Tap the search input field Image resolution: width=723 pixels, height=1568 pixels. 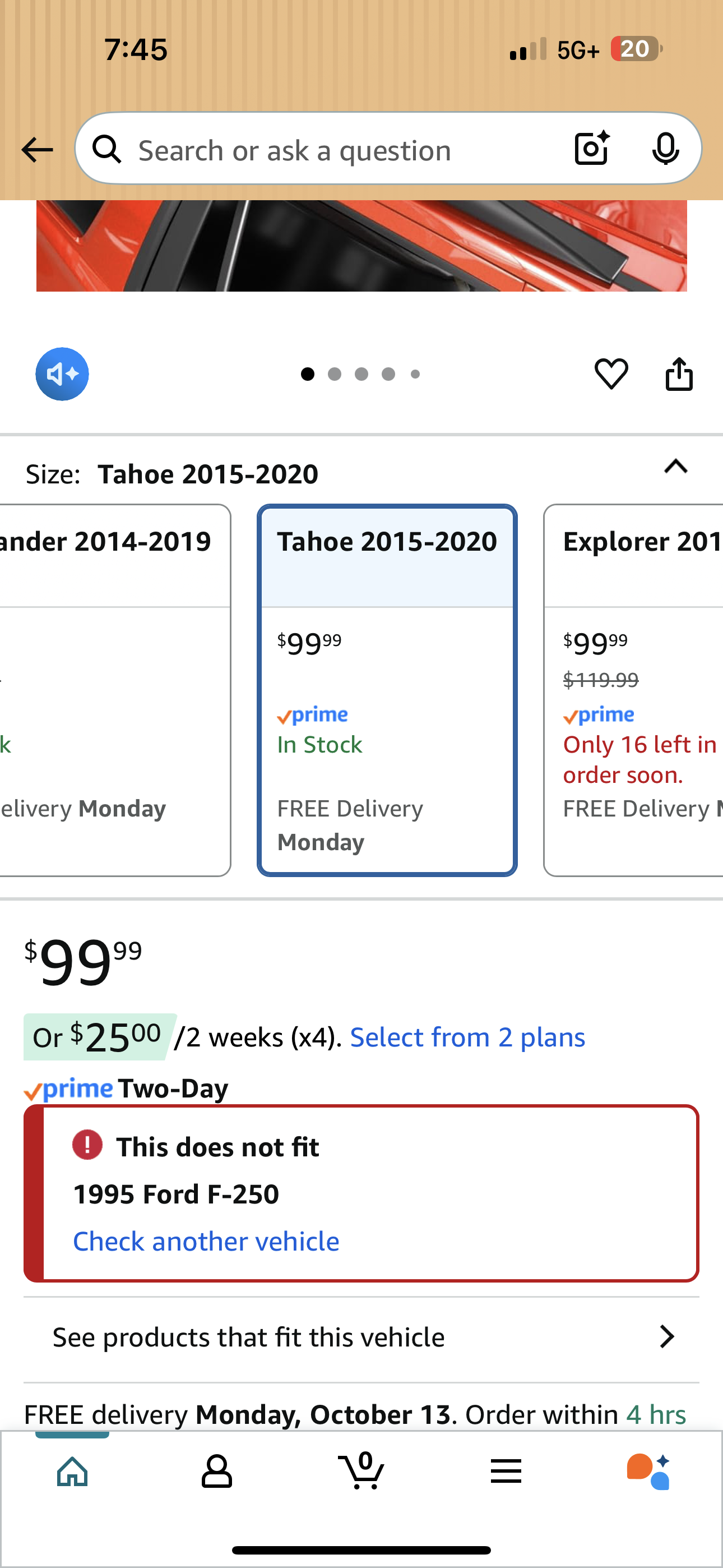click(341, 150)
